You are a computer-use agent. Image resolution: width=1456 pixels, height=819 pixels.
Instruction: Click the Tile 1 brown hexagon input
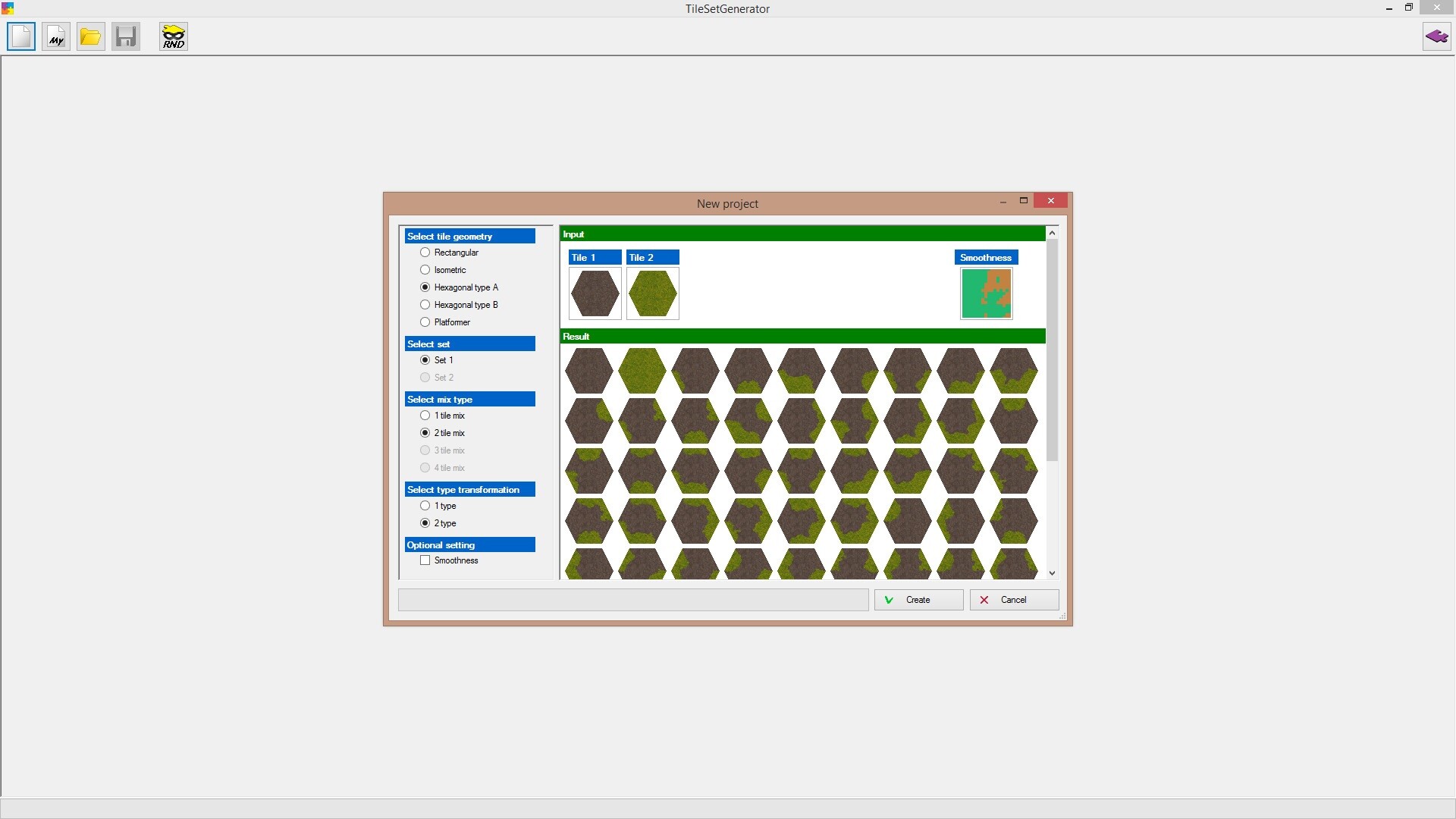[x=595, y=293]
